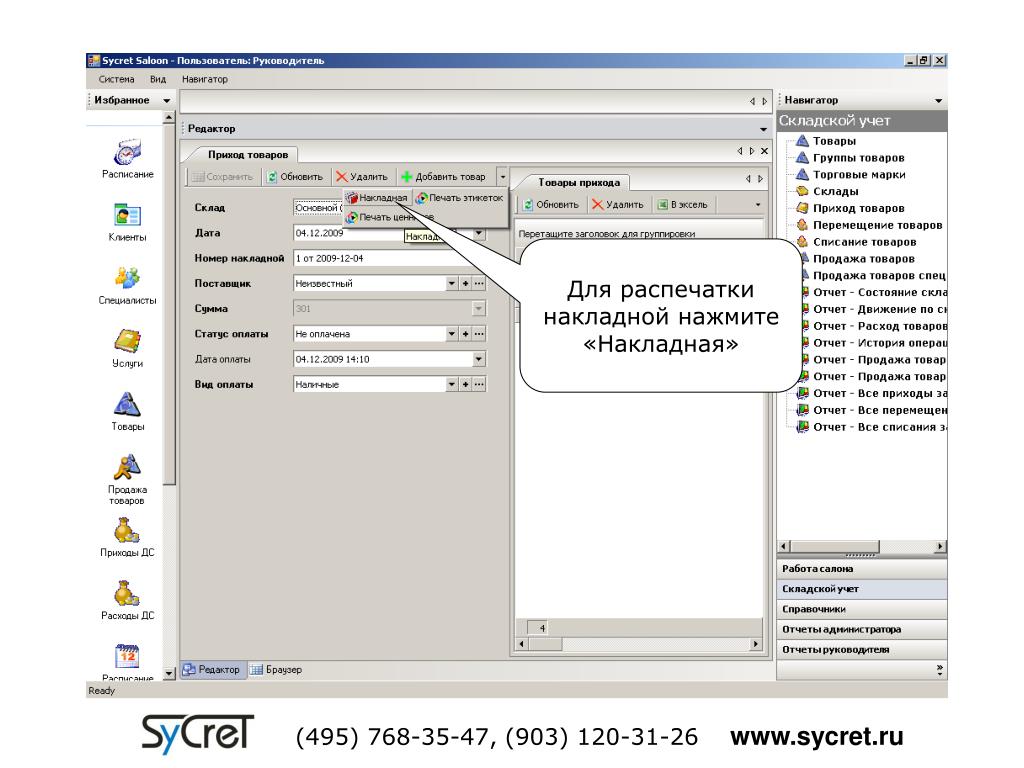Open Приход товаров toolbar overflow dropdown arrow
Viewport: 1024px width, 768px height.
pyautogui.click(x=502, y=177)
